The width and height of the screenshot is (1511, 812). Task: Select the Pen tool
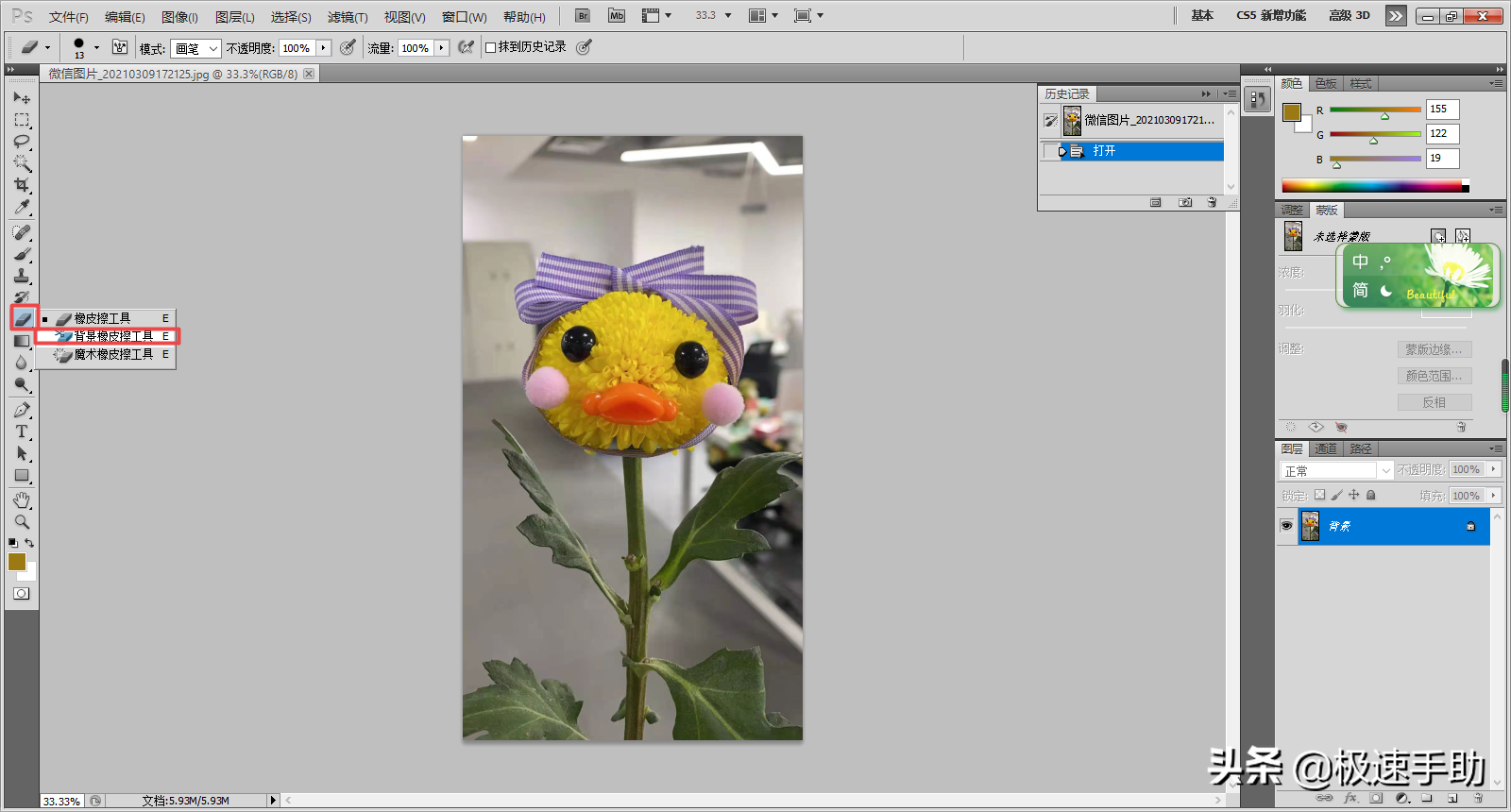point(22,410)
